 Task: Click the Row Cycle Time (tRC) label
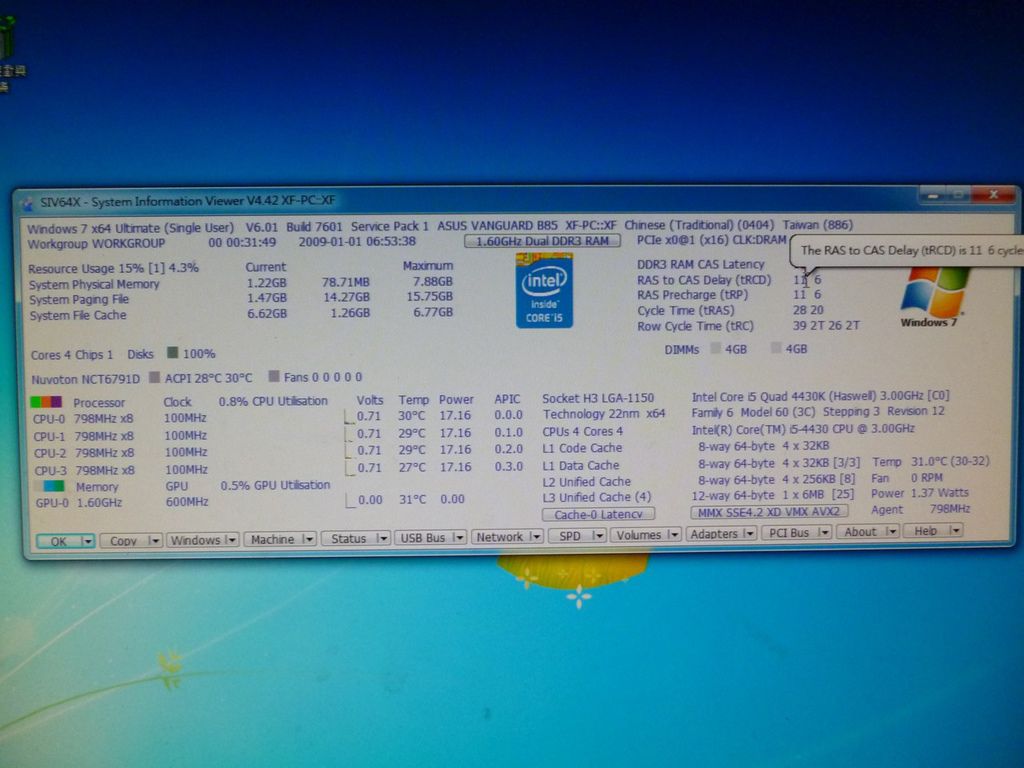click(x=695, y=326)
